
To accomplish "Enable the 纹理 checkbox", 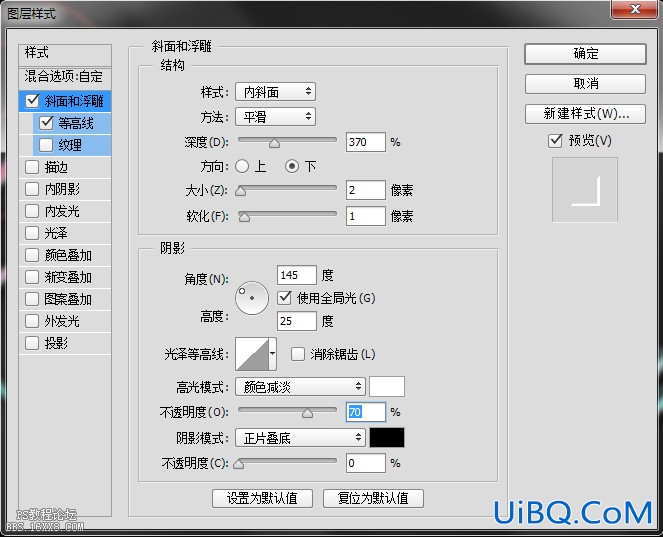I will 46,145.
